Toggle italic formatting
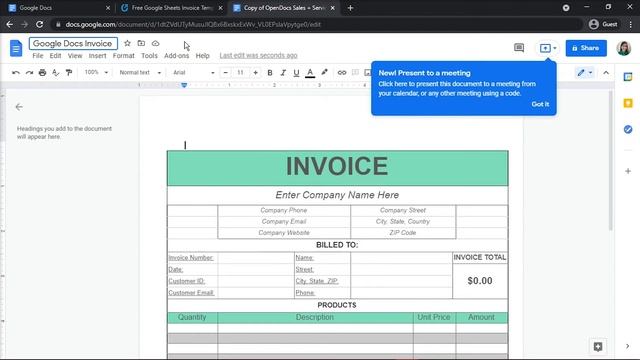This screenshot has height=360, width=640. tap(283, 73)
